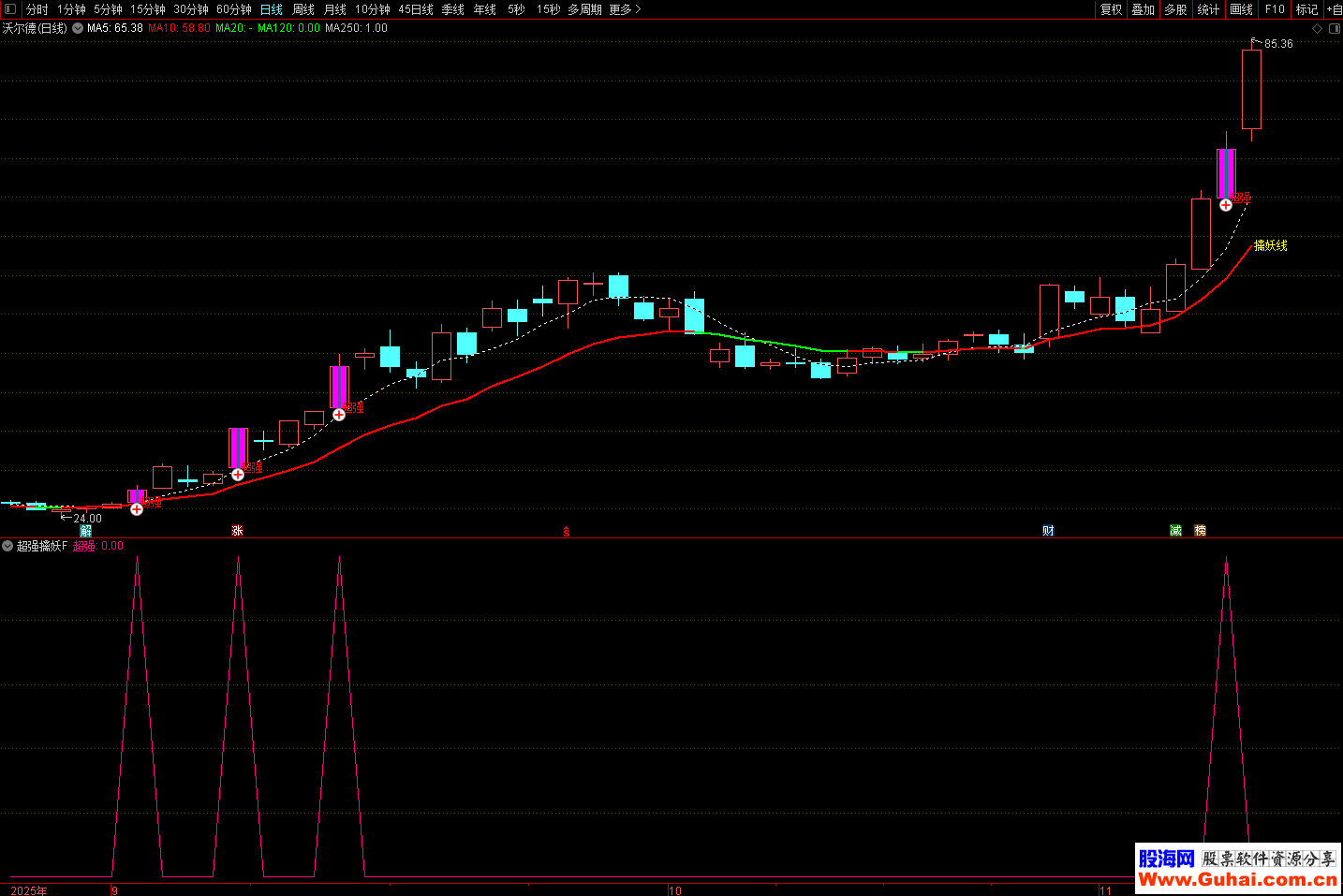Open the main chart indicator dropdown next to 沃尔德(日线)

point(78,29)
